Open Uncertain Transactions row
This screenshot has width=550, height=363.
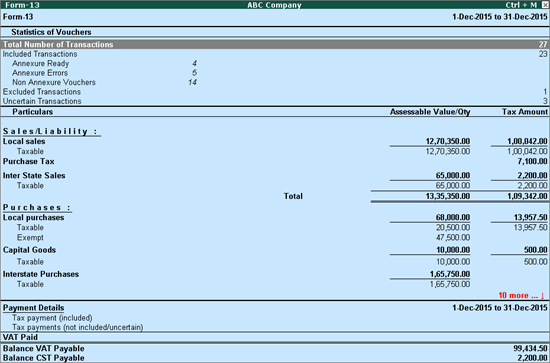point(275,101)
